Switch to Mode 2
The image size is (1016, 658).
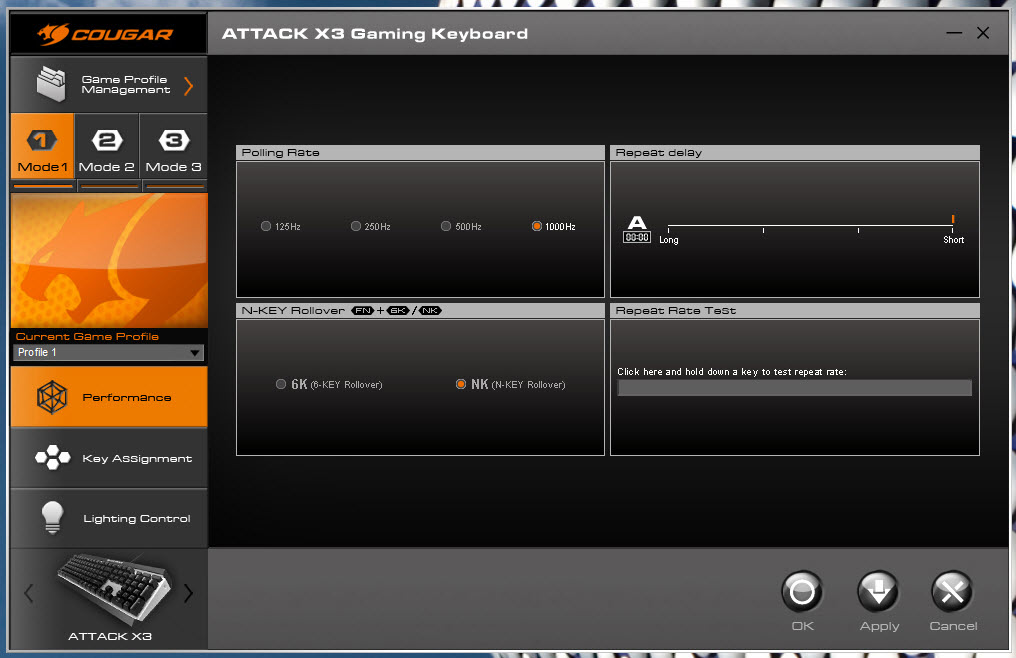(x=107, y=146)
